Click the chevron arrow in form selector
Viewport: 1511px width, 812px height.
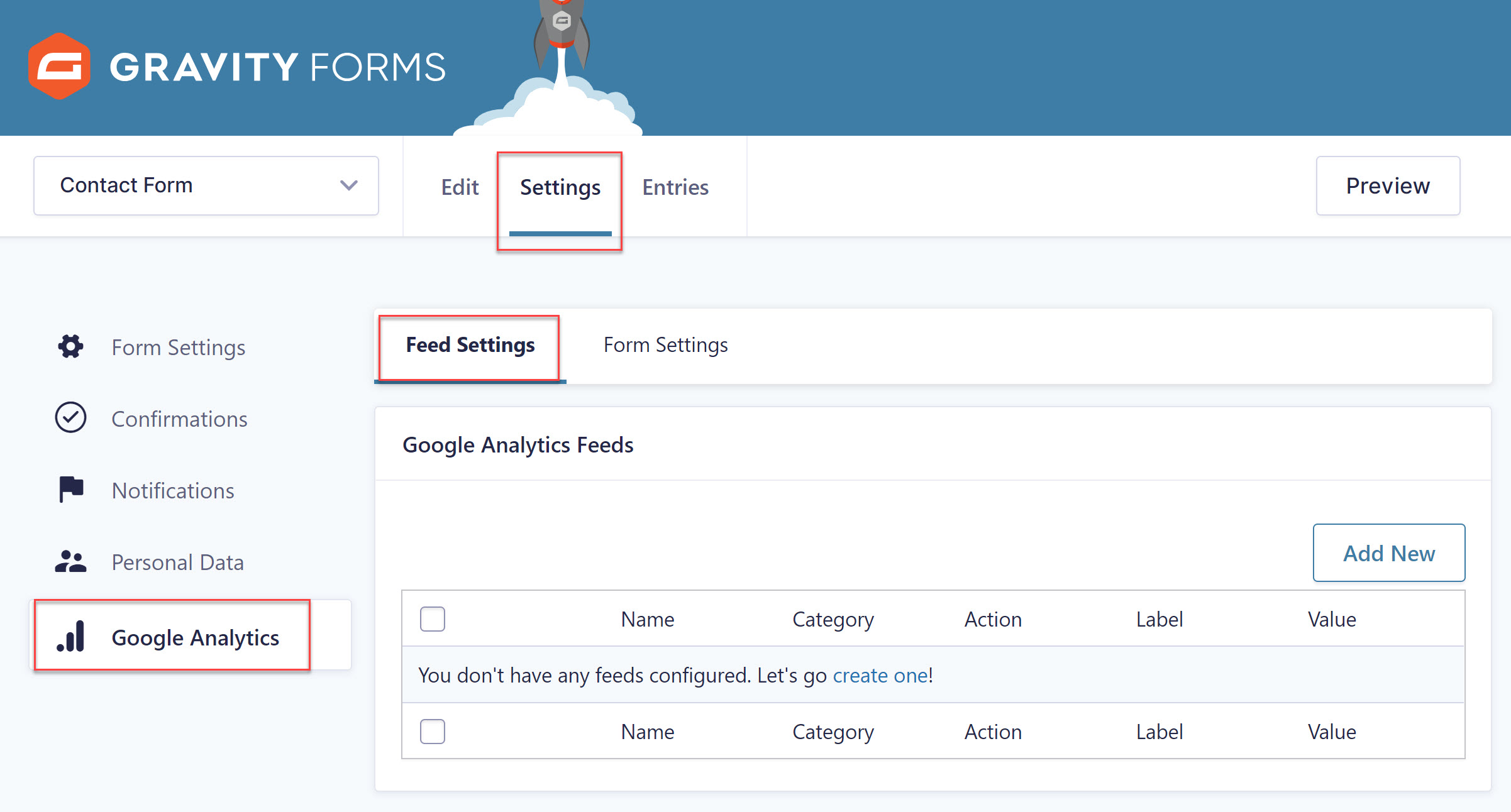tap(349, 185)
